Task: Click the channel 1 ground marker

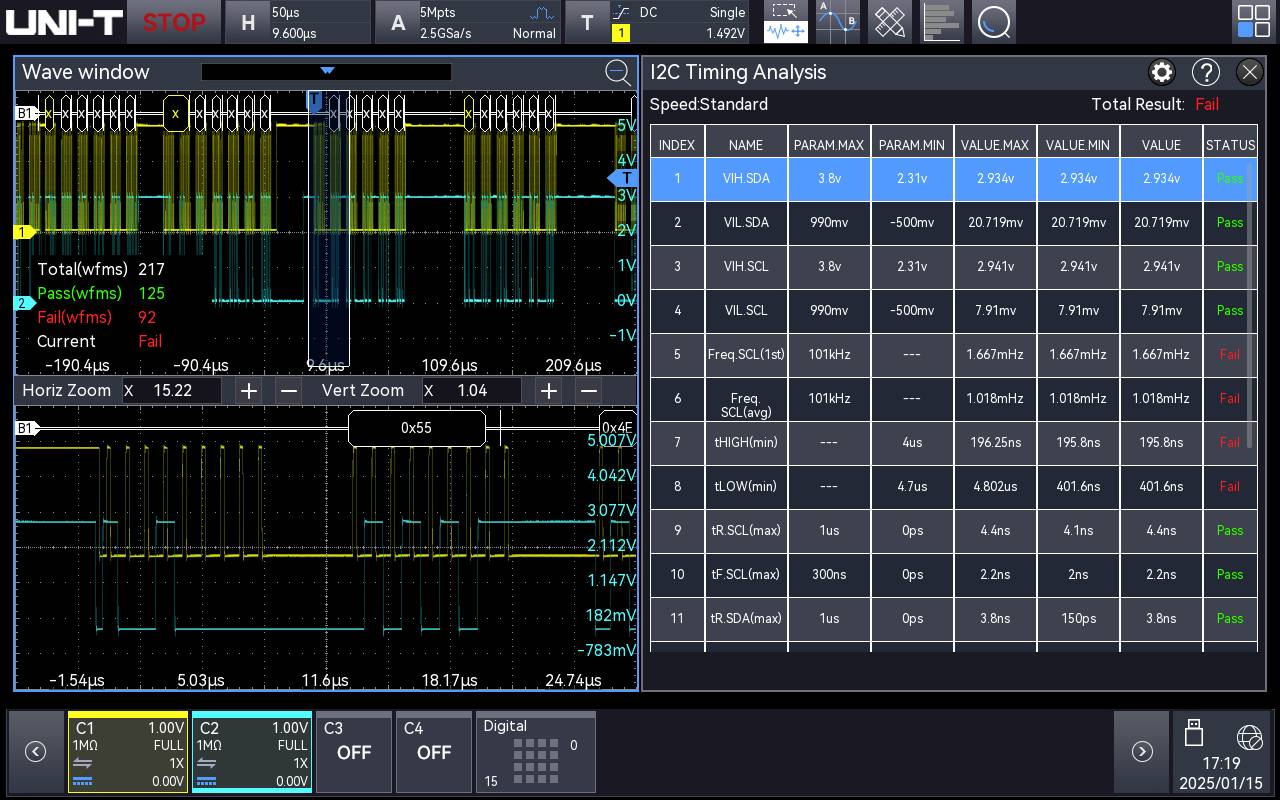Action: (x=24, y=232)
